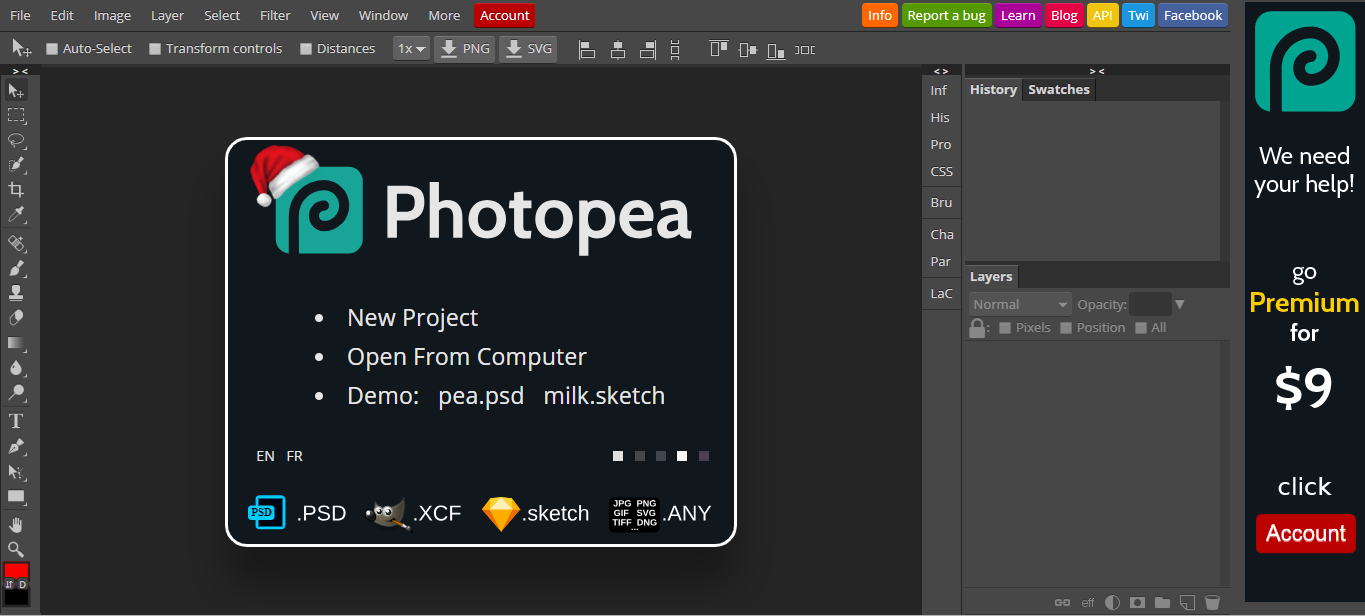Click Open From Computer
Screen dimensions: 1365x616
(467, 357)
